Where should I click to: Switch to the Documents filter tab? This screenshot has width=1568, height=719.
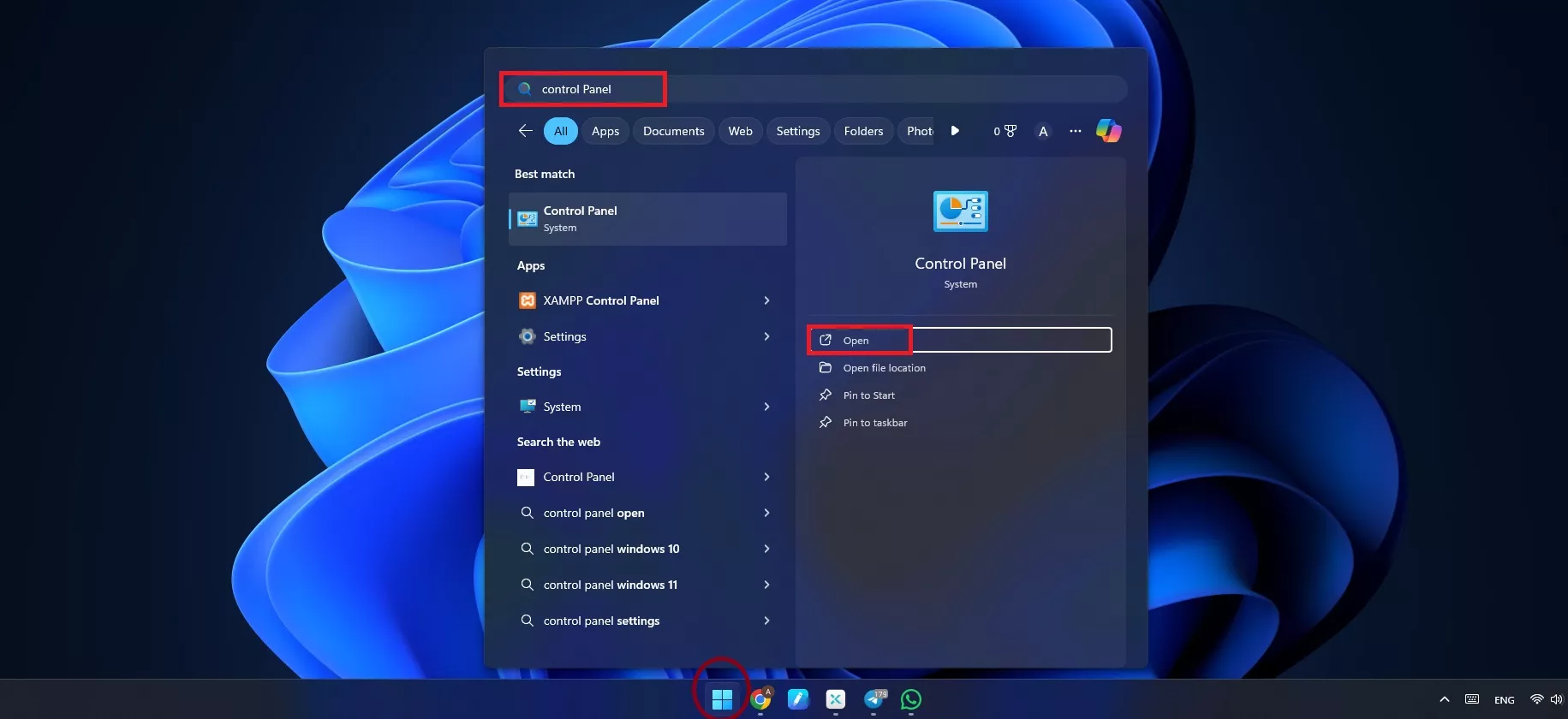(674, 131)
